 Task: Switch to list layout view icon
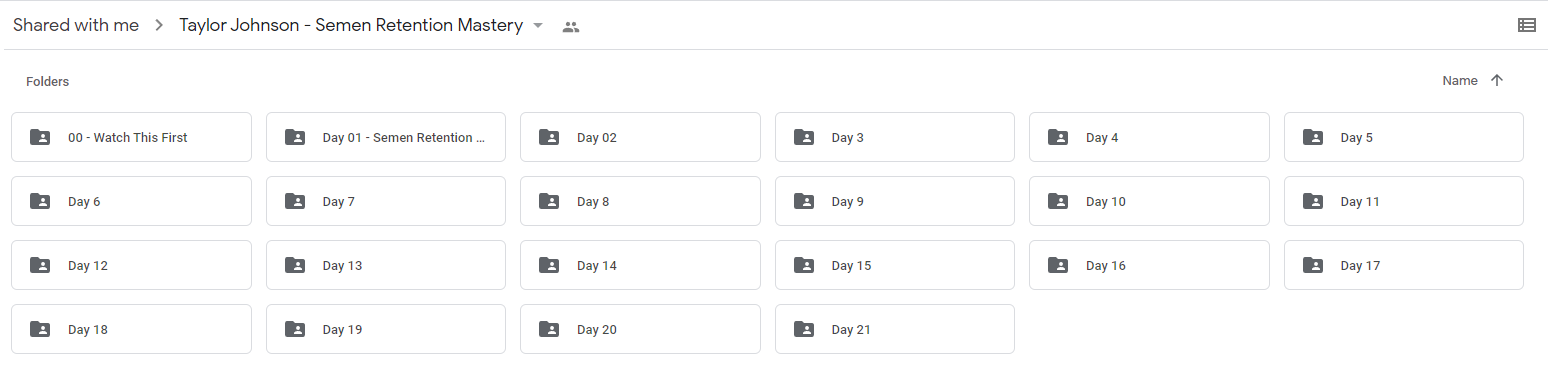1526,26
